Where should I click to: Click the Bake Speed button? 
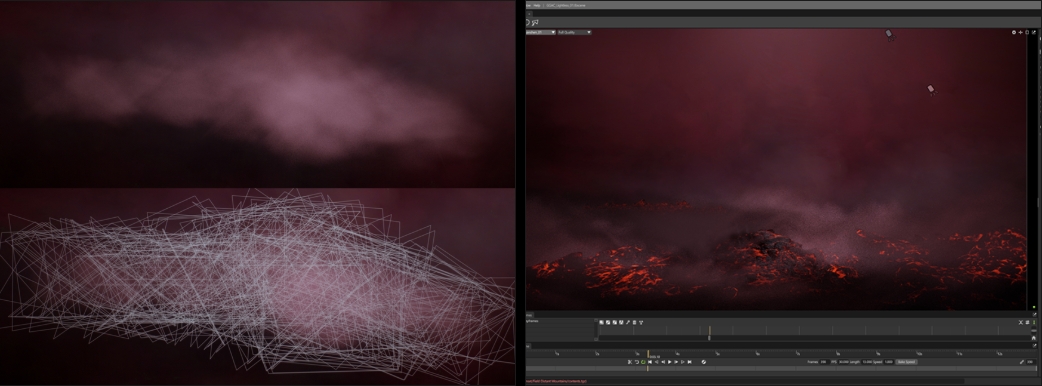[907, 362]
